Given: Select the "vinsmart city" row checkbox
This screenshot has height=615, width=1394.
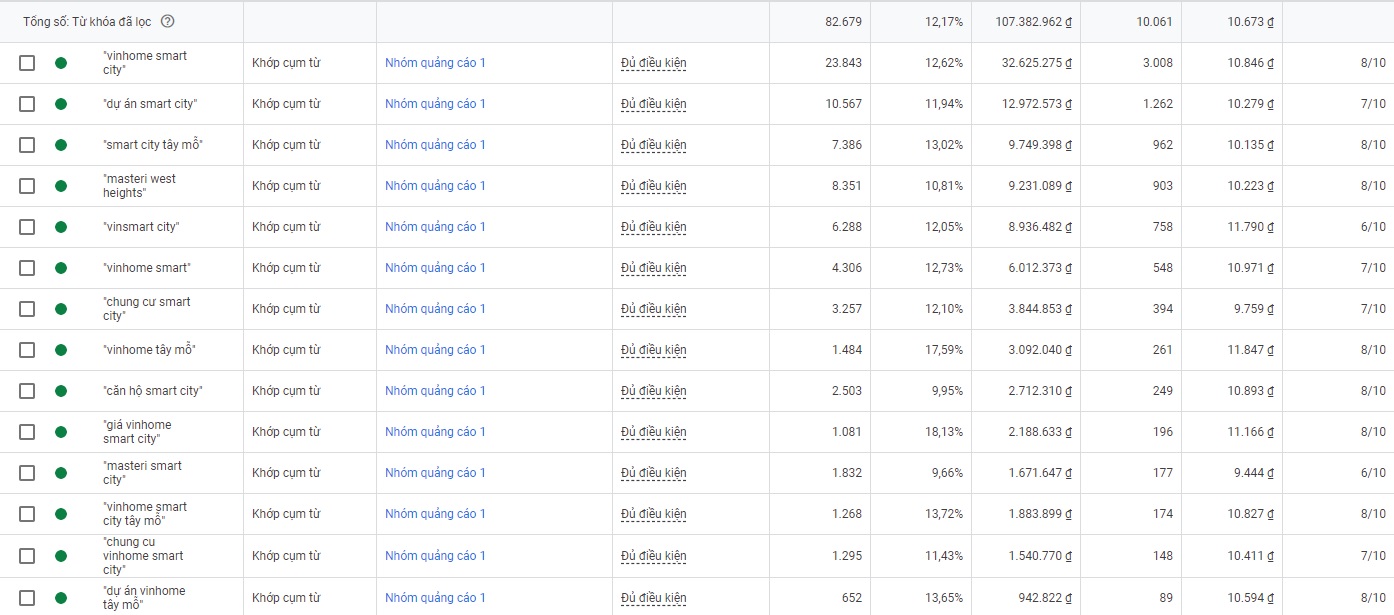Looking at the screenshot, I should click(x=27, y=227).
